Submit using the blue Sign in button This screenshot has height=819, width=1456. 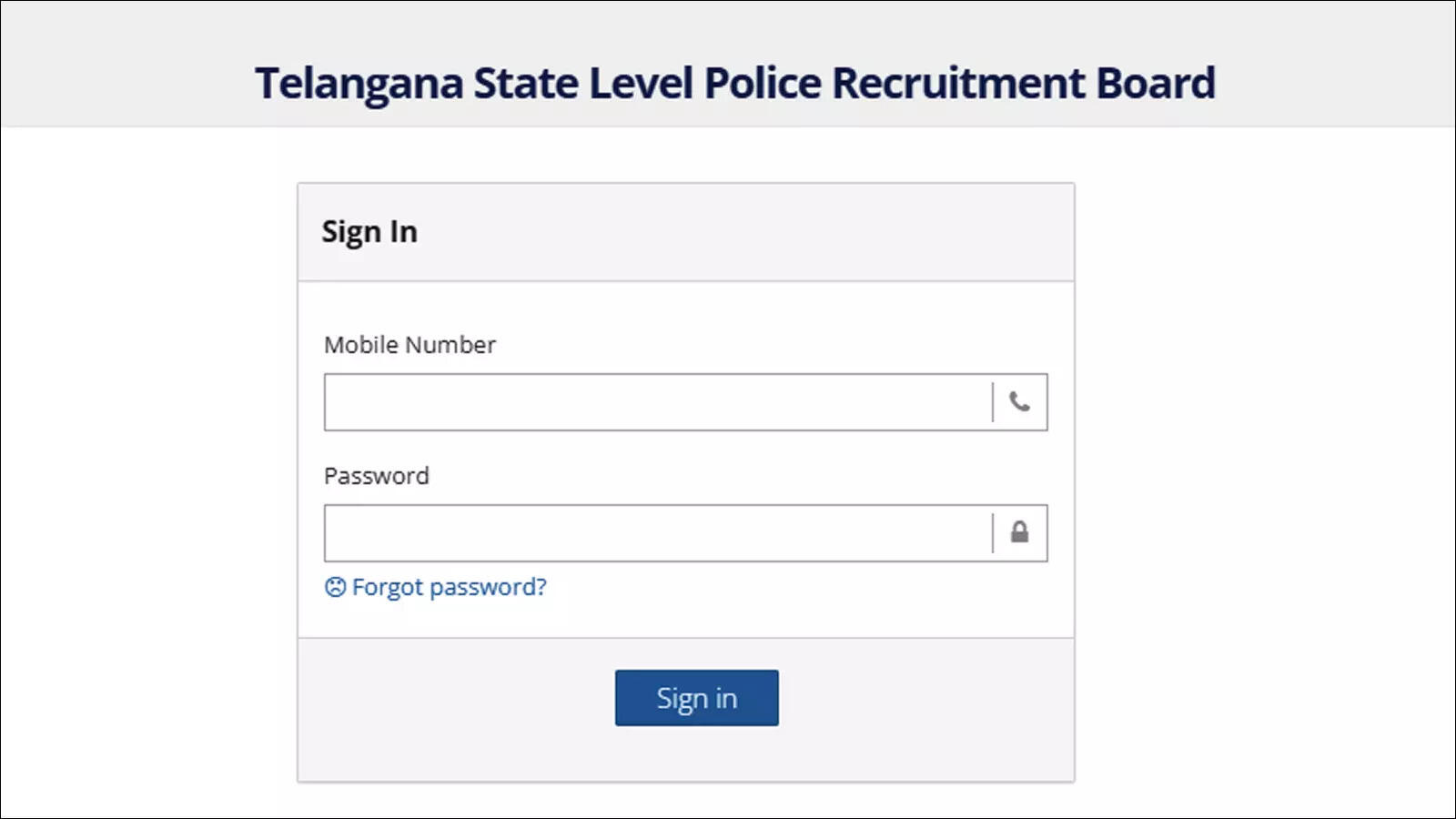(696, 698)
